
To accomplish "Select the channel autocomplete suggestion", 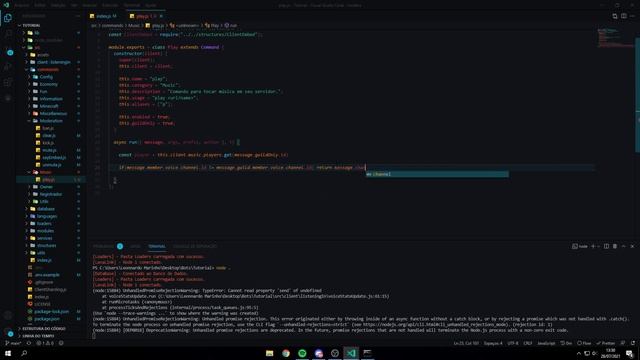I will coord(437,174).
